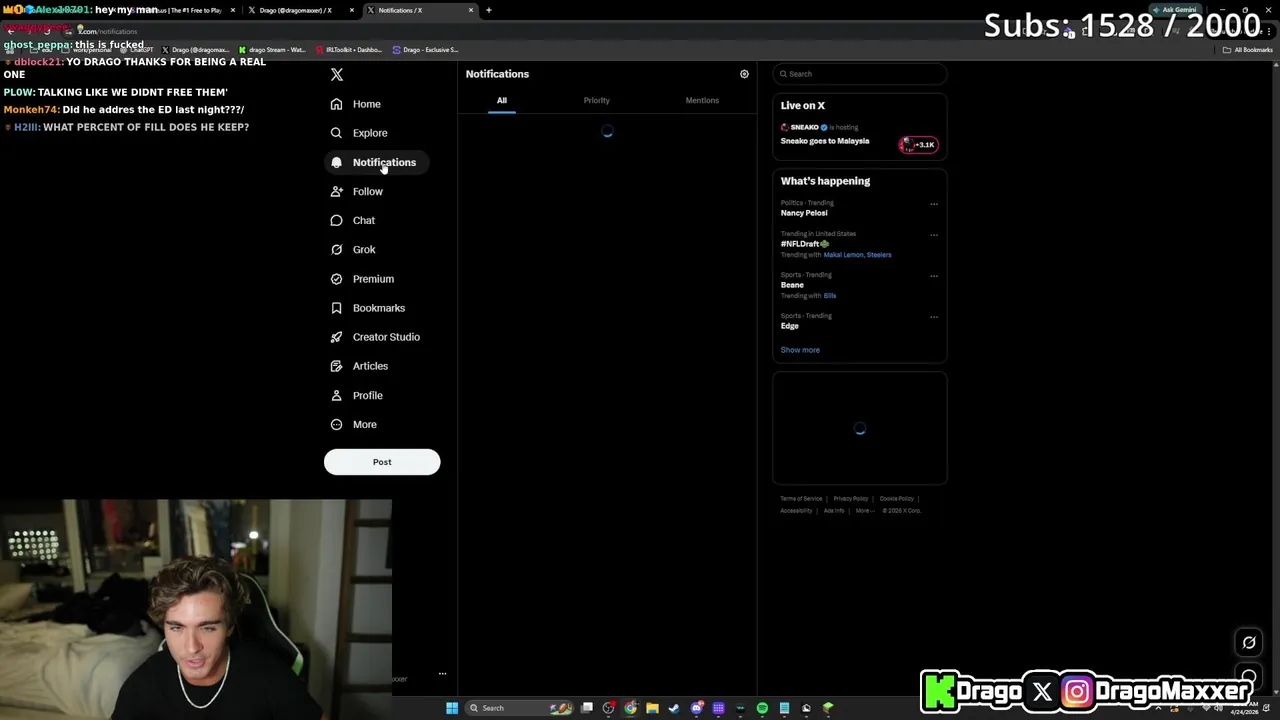Open the Edge trending topic

790,326
